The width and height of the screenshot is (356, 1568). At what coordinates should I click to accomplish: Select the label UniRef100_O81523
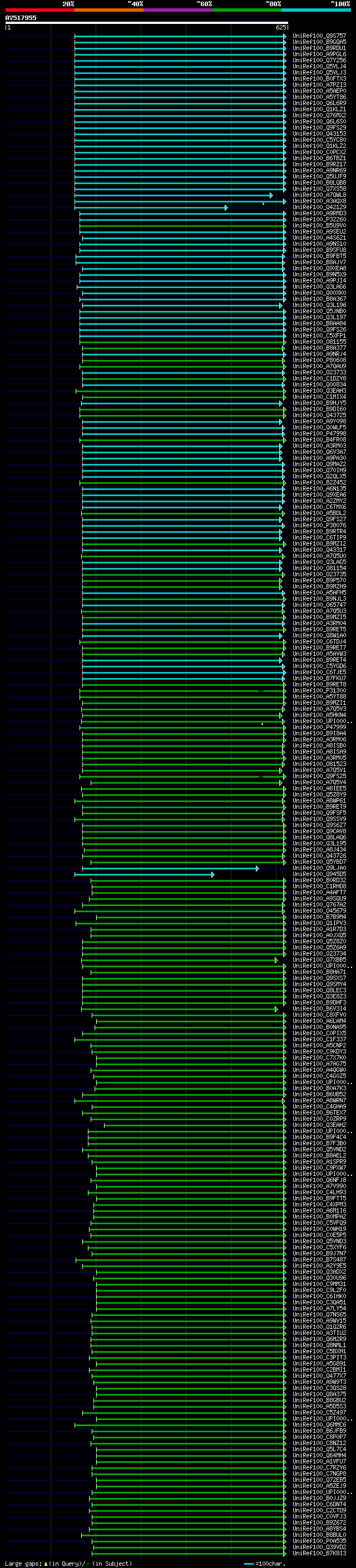tap(319, 763)
